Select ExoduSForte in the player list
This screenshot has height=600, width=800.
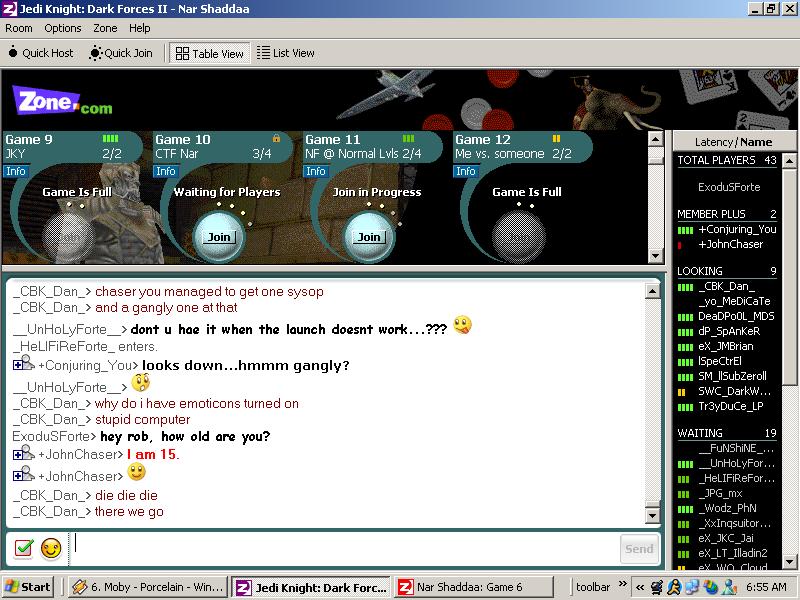[x=729, y=187]
